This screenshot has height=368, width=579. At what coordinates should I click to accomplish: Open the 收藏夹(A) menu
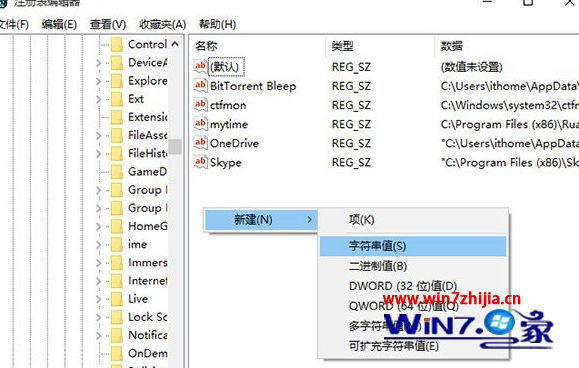pyautogui.click(x=162, y=24)
